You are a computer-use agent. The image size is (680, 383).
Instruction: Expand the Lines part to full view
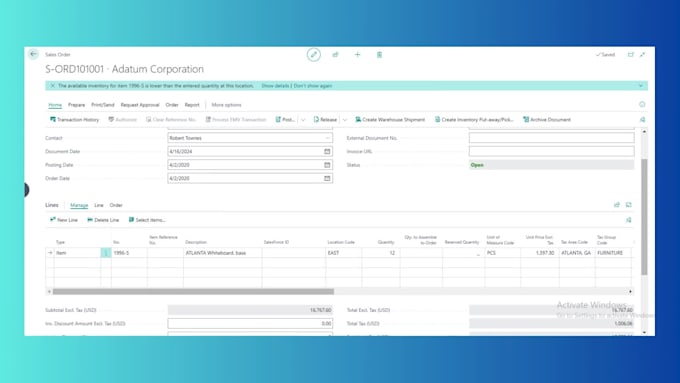click(x=628, y=205)
